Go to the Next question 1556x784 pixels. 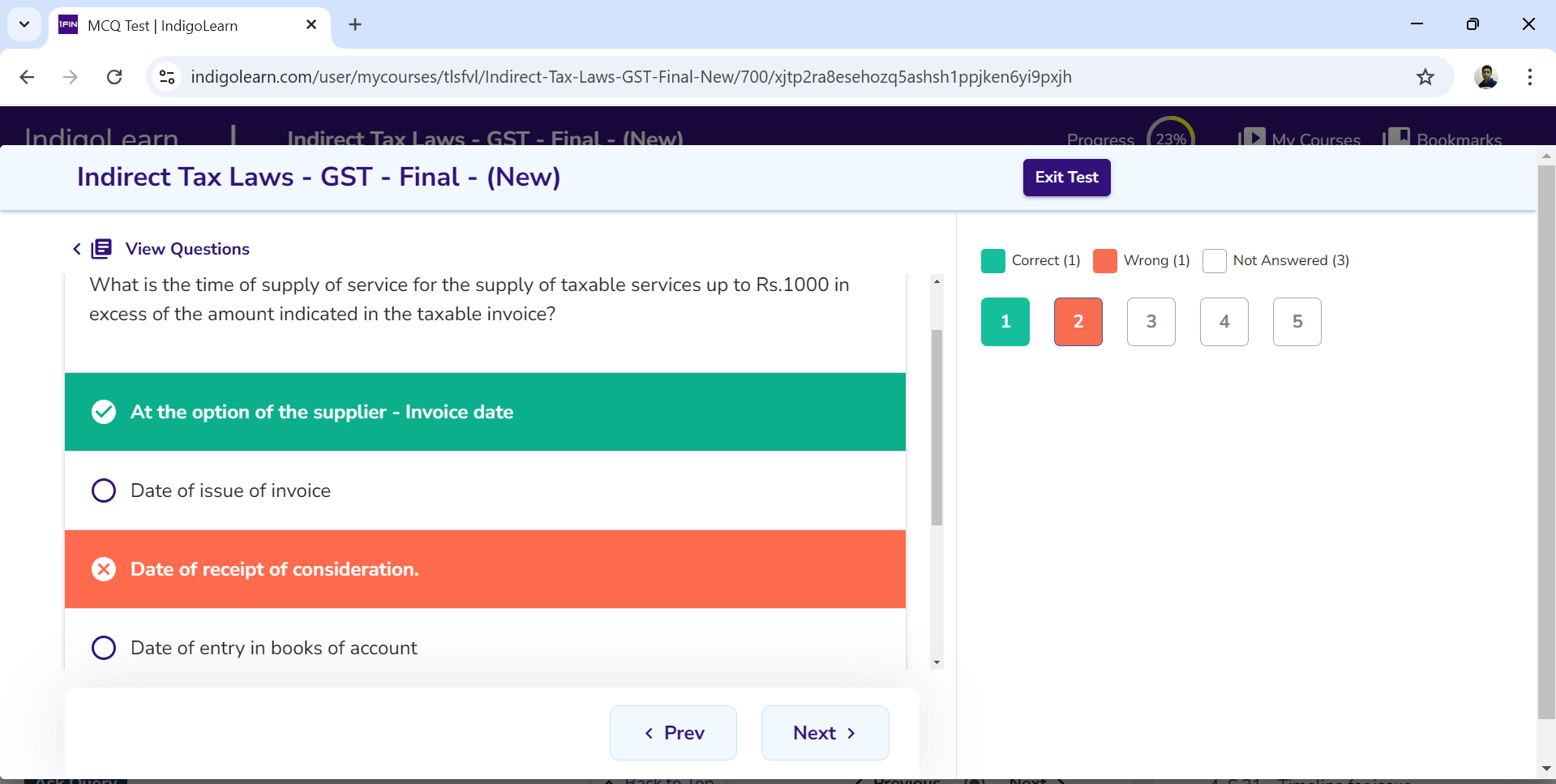(825, 733)
